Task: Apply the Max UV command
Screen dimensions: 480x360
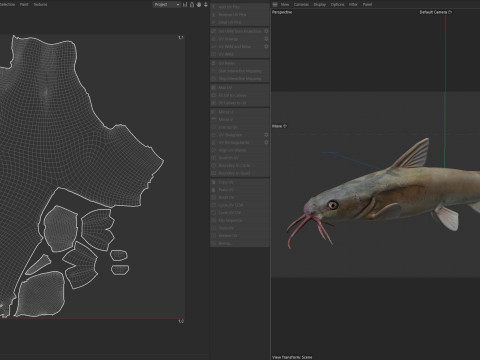Action: point(240,88)
